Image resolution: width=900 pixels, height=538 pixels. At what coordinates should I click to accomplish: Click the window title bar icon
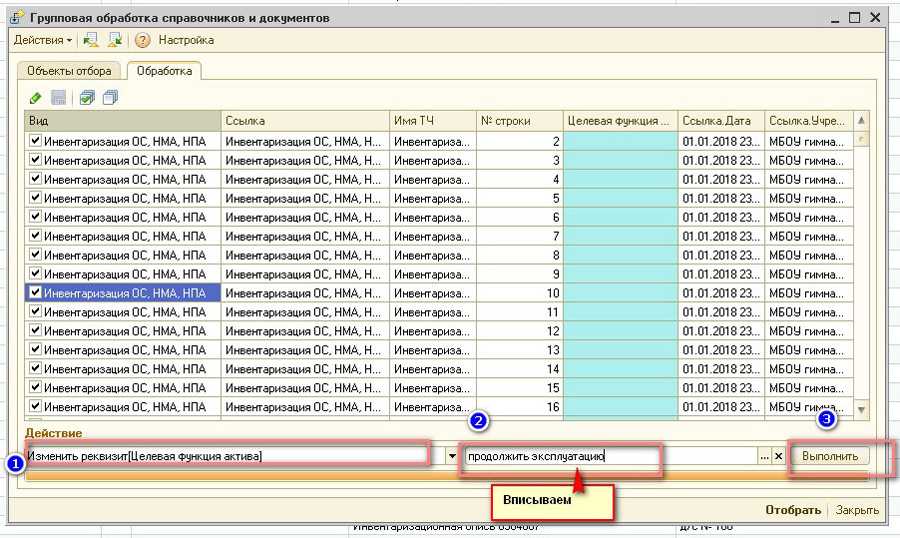pos(17,18)
